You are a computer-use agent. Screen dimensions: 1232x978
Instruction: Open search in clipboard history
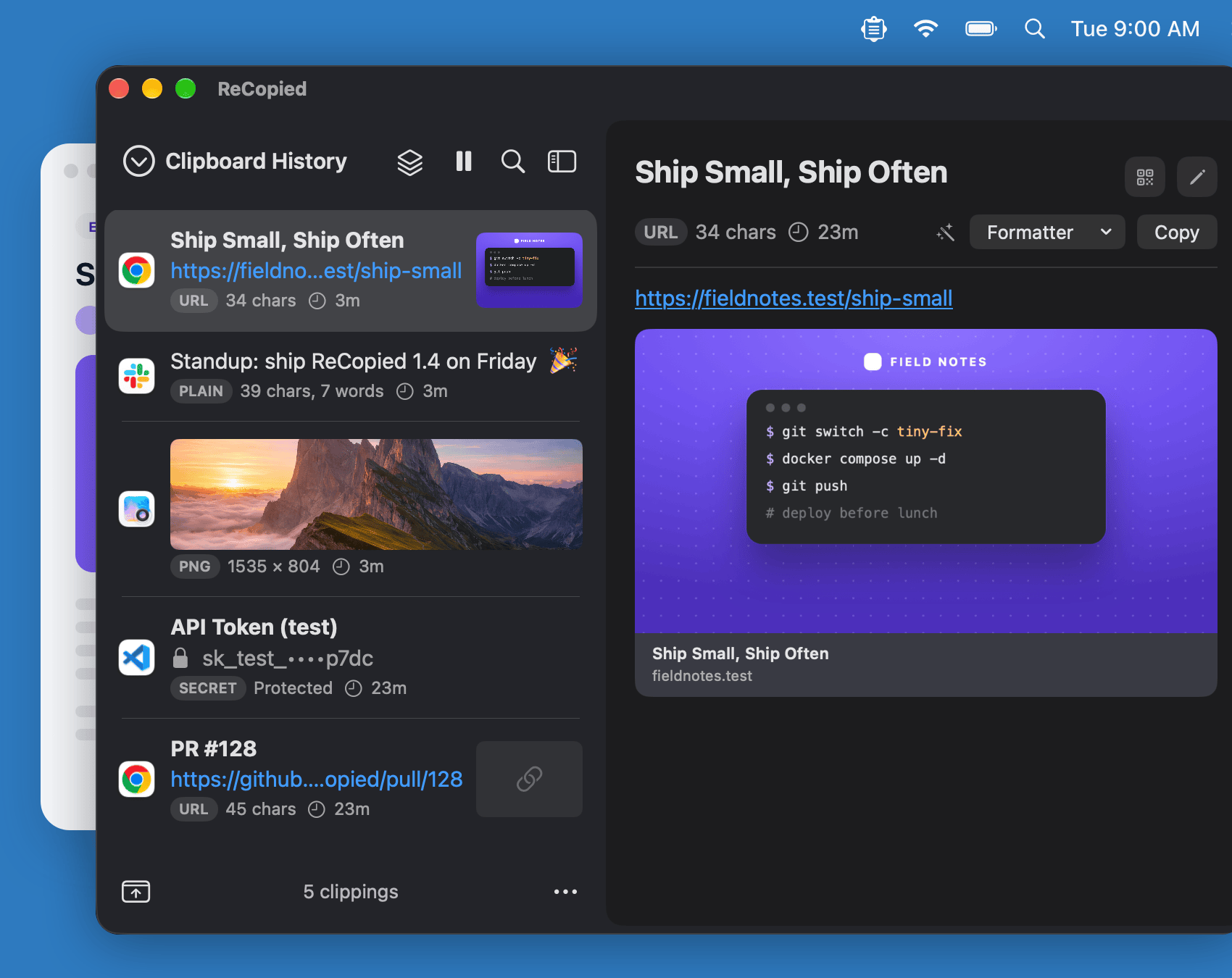tap(513, 161)
